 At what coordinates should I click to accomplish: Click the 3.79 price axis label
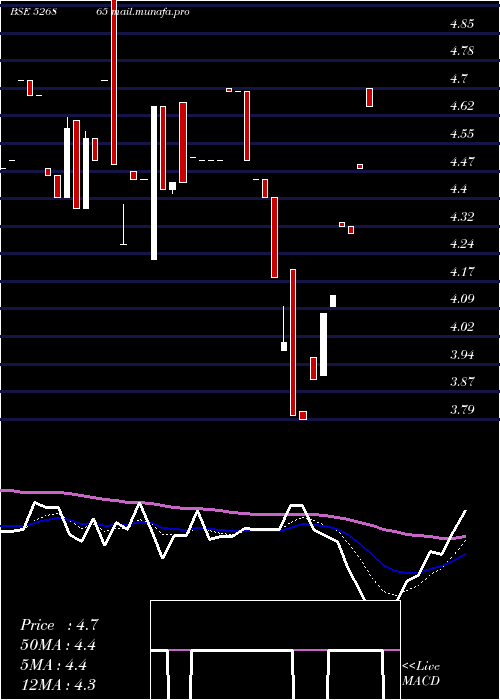462,409
